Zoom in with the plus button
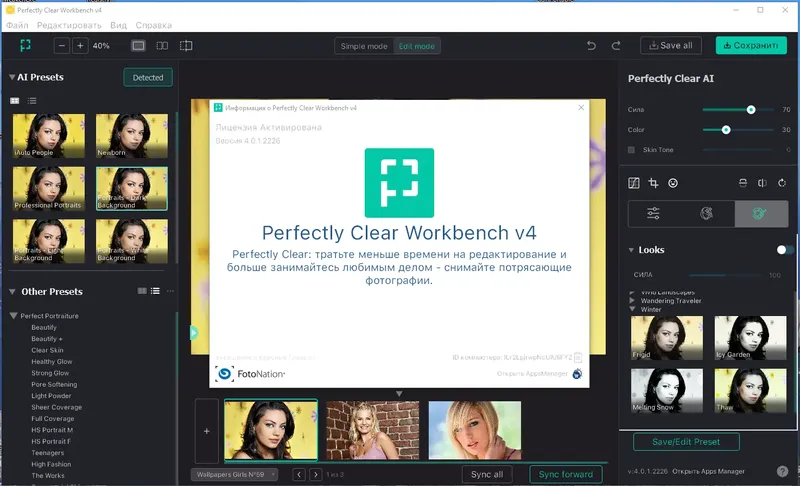This screenshot has height=486, width=800. coord(80,46)
